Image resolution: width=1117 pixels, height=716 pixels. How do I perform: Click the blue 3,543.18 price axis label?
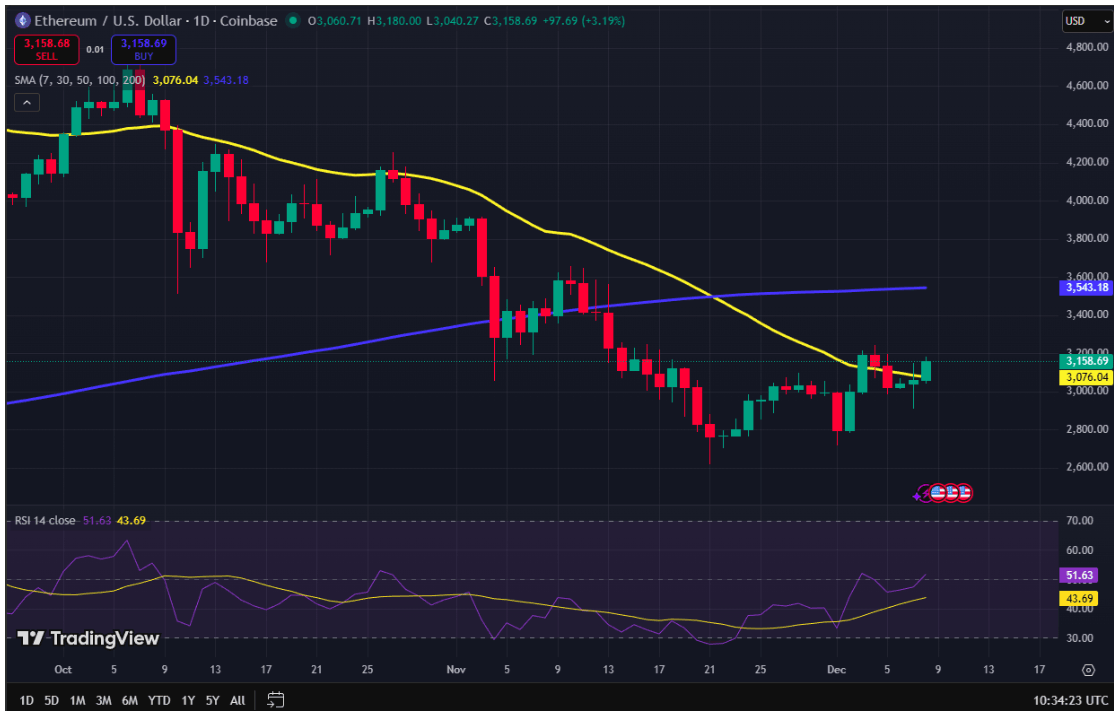pyautogui.click(x=1086, y=288)
